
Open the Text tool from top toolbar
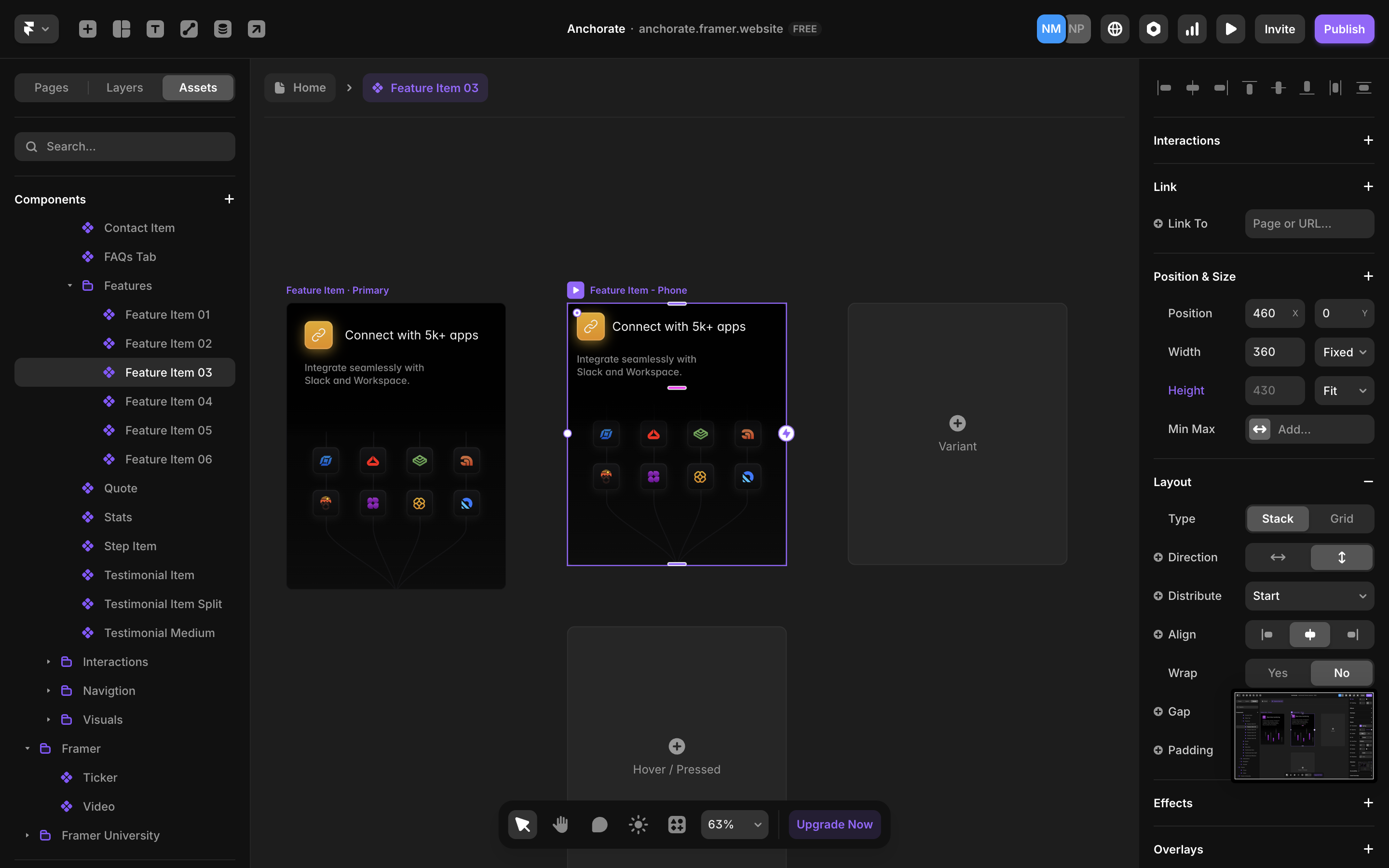(x=155, y=29)
